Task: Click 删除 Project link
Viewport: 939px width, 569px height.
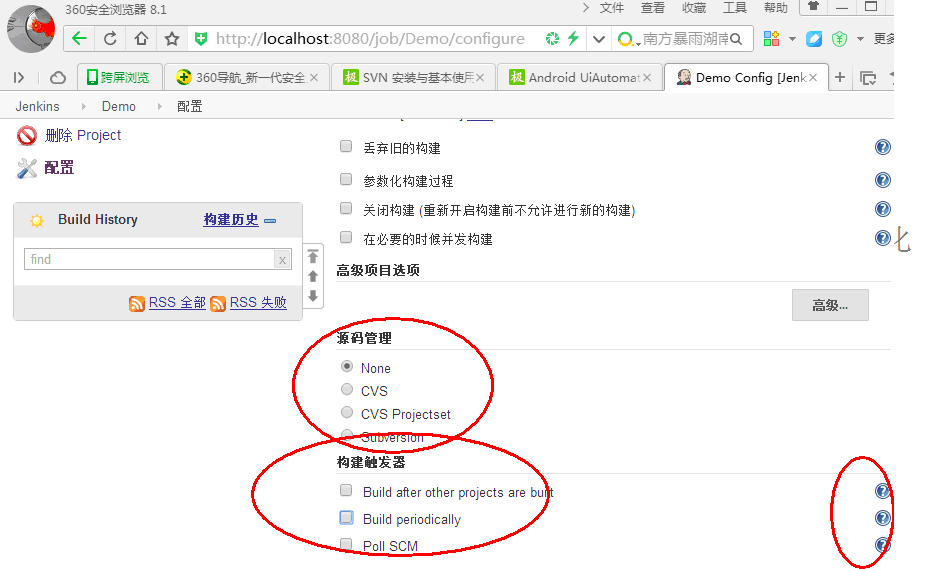Action: click(83, 135)
